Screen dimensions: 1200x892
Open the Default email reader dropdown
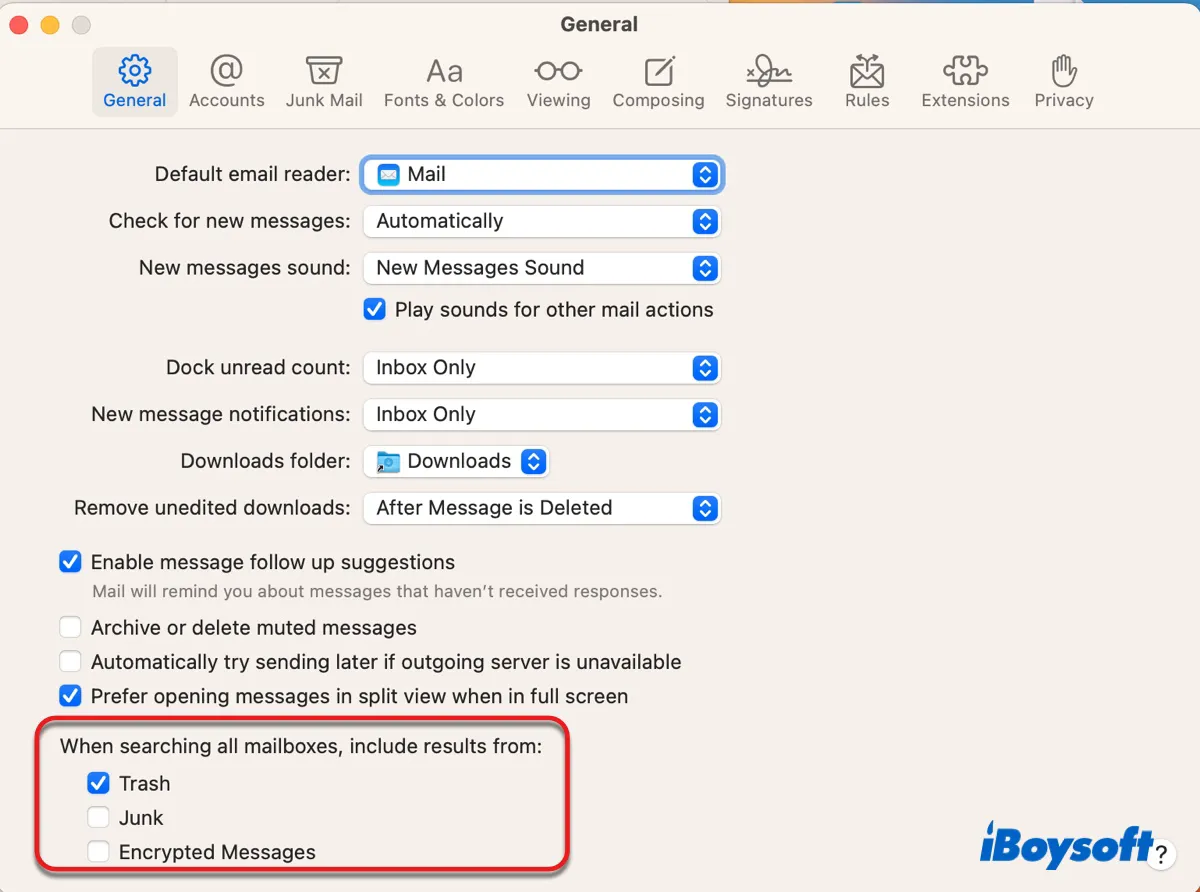[541, 174]
